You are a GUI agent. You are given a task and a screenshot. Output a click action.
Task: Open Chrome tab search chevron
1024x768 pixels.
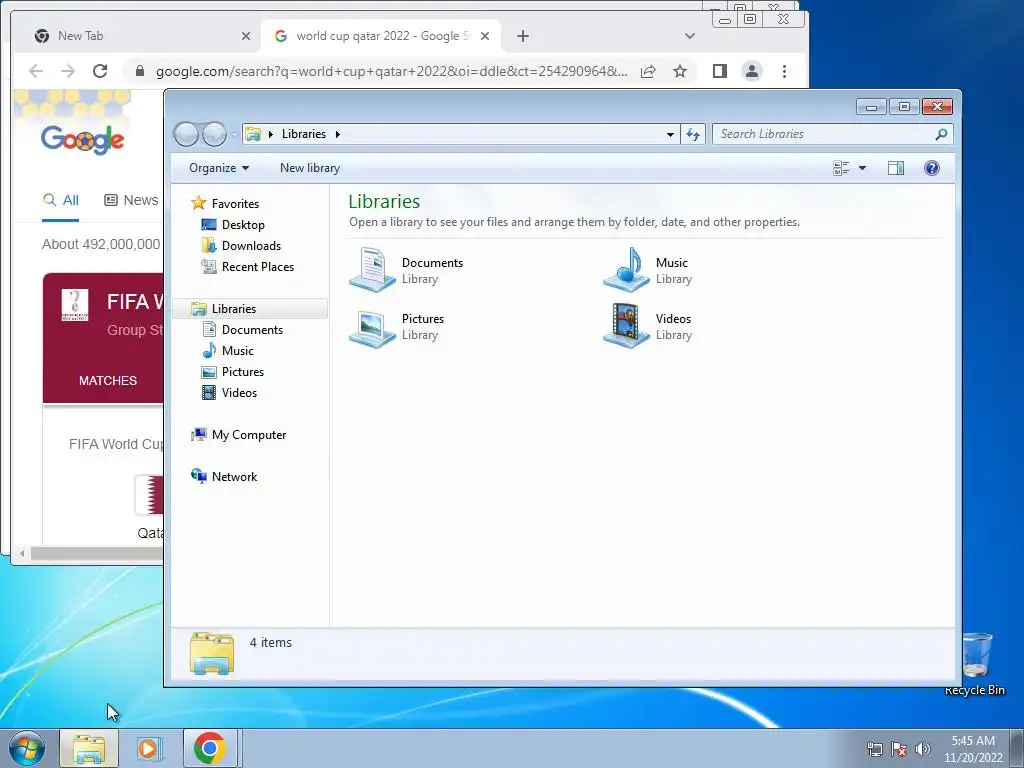(690, 36)
